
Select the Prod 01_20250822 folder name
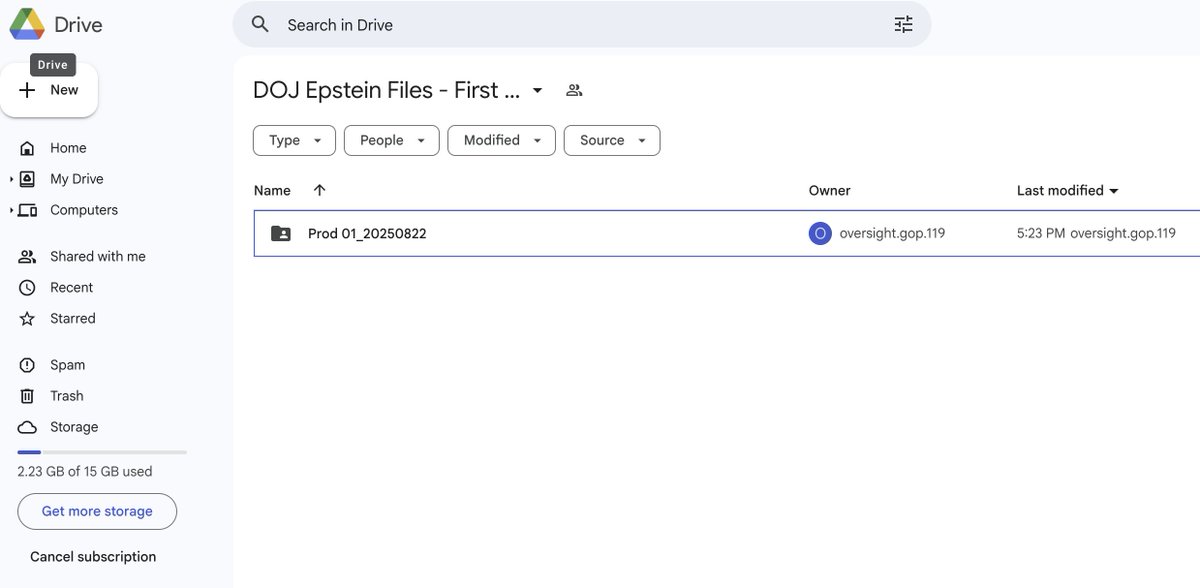coord(367,234)
